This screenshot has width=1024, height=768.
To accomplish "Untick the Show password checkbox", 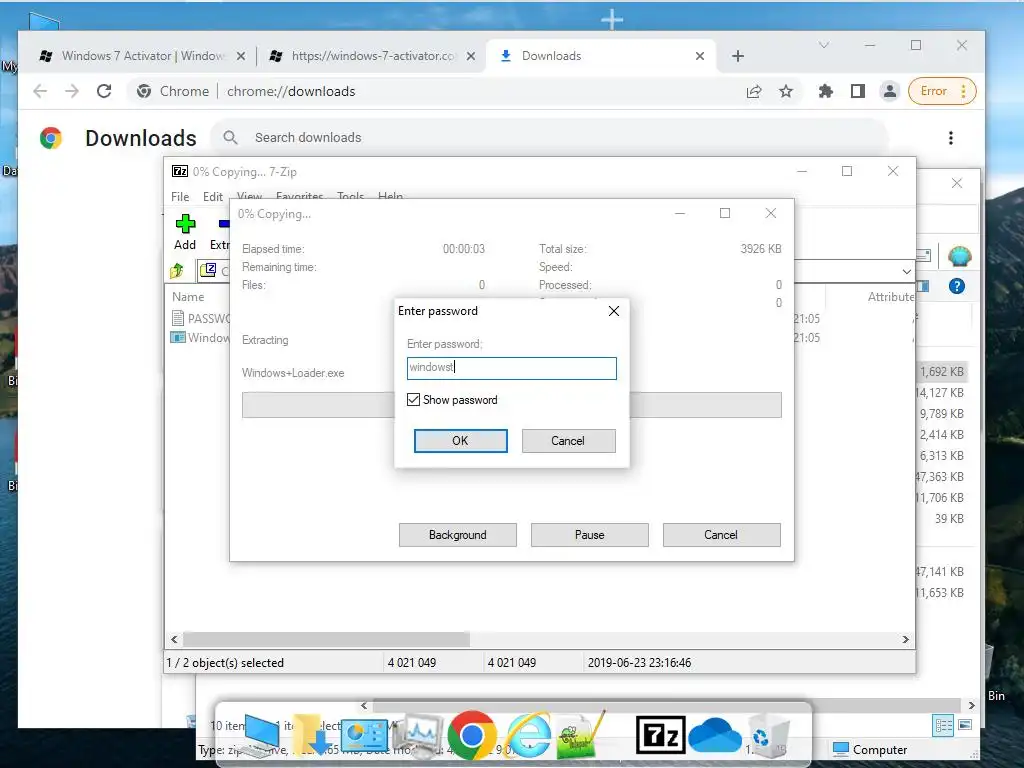I will [413, 400].
